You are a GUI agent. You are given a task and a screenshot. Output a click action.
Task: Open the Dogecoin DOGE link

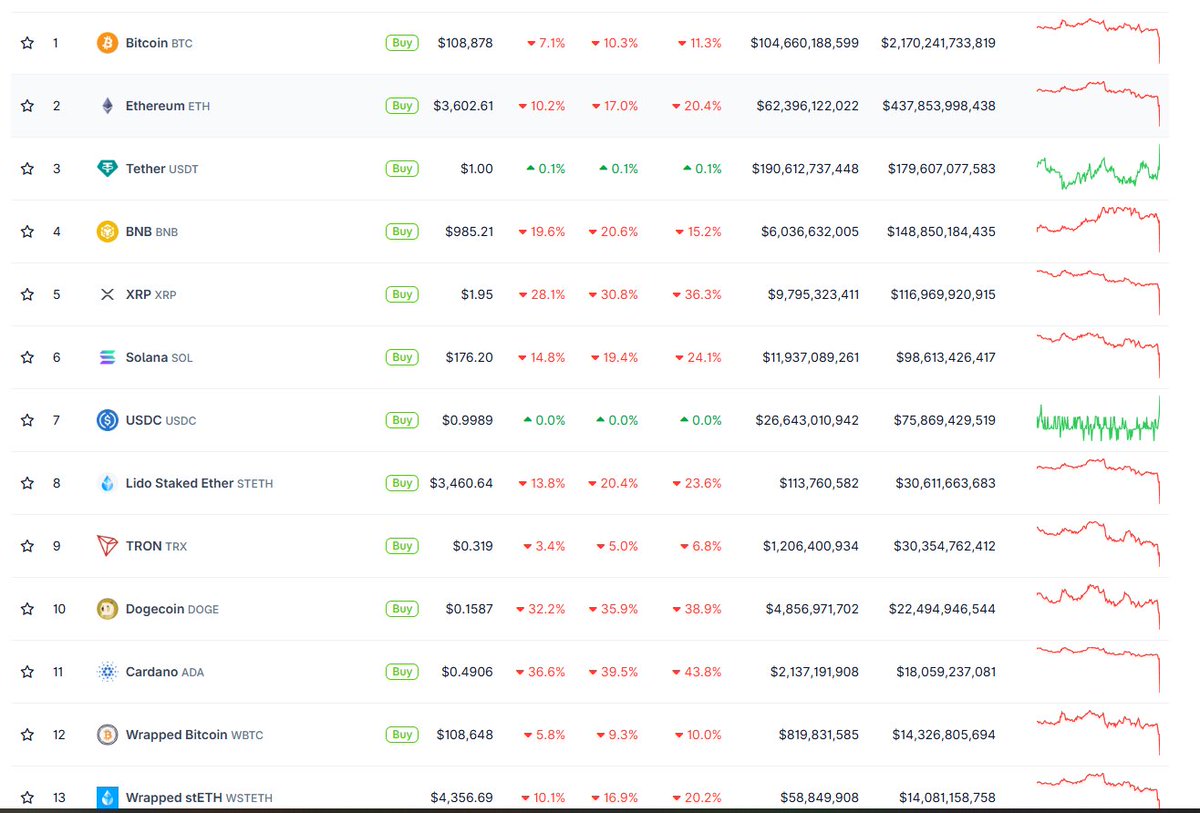172,609
